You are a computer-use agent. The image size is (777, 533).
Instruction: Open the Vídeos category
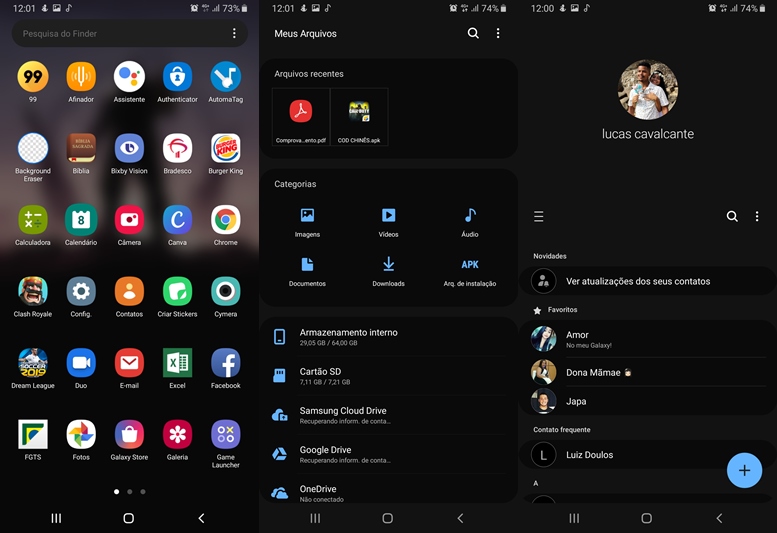[x=388, y=222]
